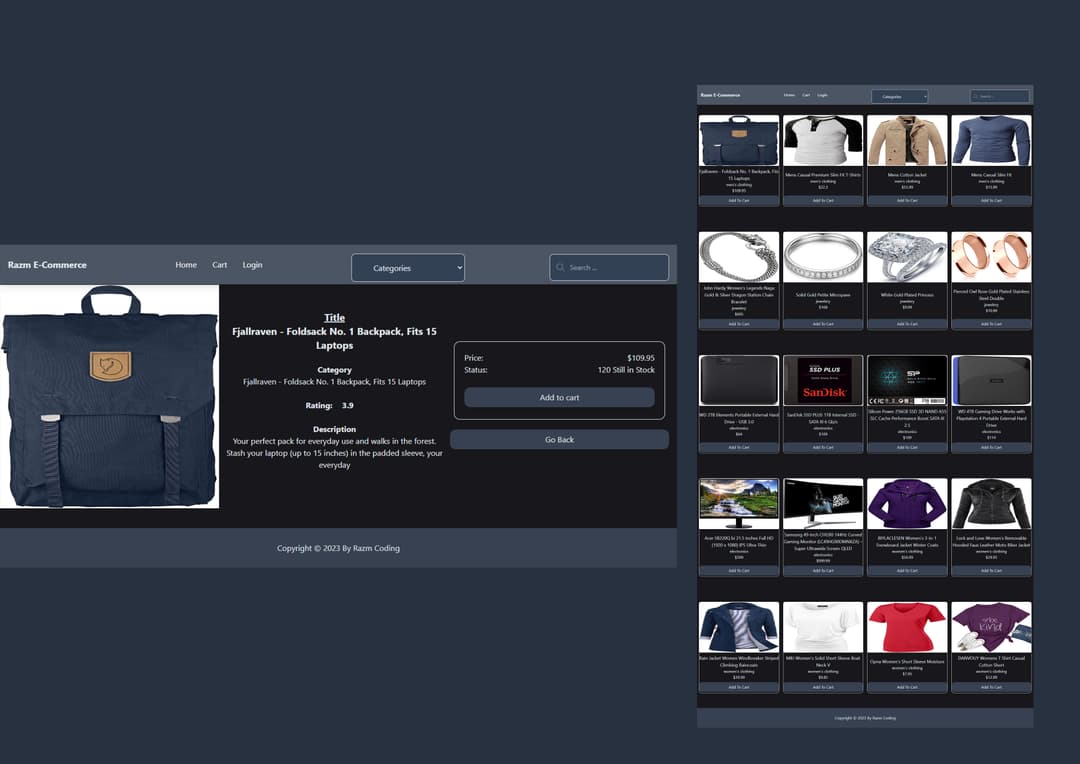Add white MBJ top to cart
Image resolution: width=1080 pixels, height=764 pixels.
pos(823,687)
